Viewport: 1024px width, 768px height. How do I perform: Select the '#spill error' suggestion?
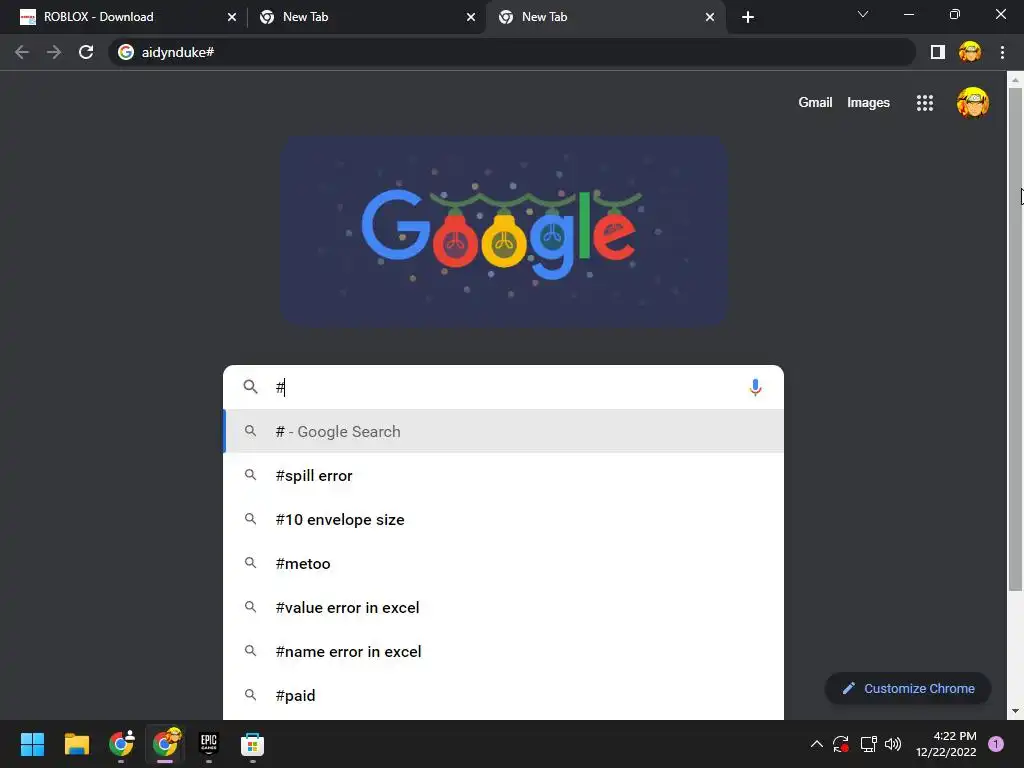pyautogui.click(x=504, y=475)
